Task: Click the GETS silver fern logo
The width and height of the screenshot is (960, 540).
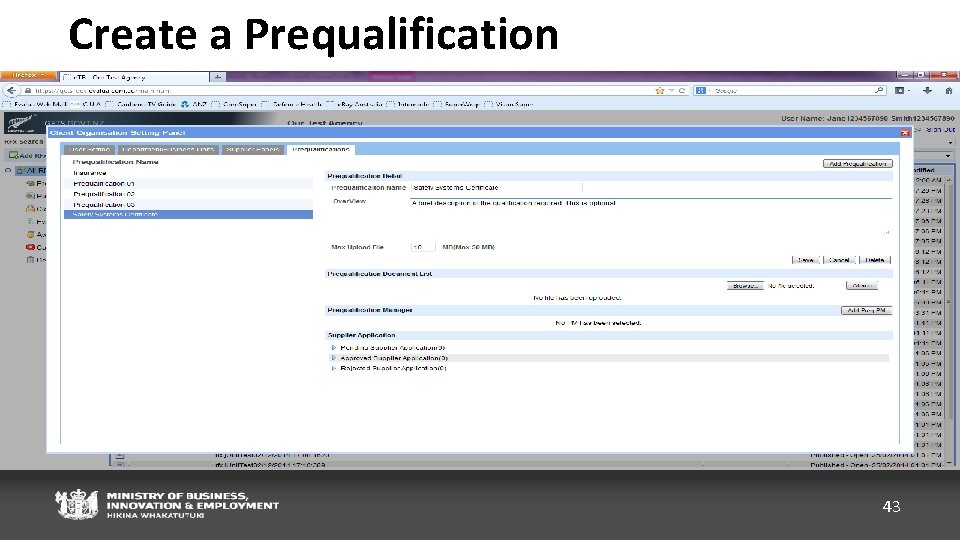Action: click(x=21, y=124)
